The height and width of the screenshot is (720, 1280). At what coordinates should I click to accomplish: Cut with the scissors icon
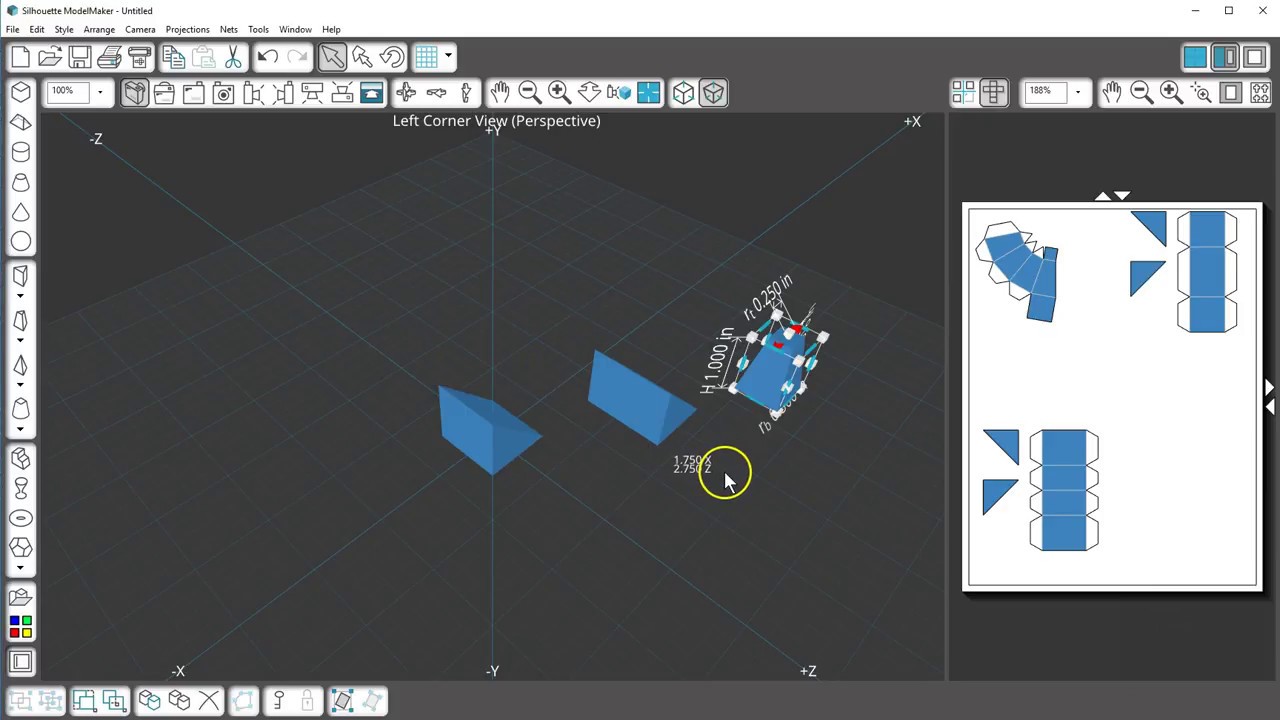click(x=233, y=57)
